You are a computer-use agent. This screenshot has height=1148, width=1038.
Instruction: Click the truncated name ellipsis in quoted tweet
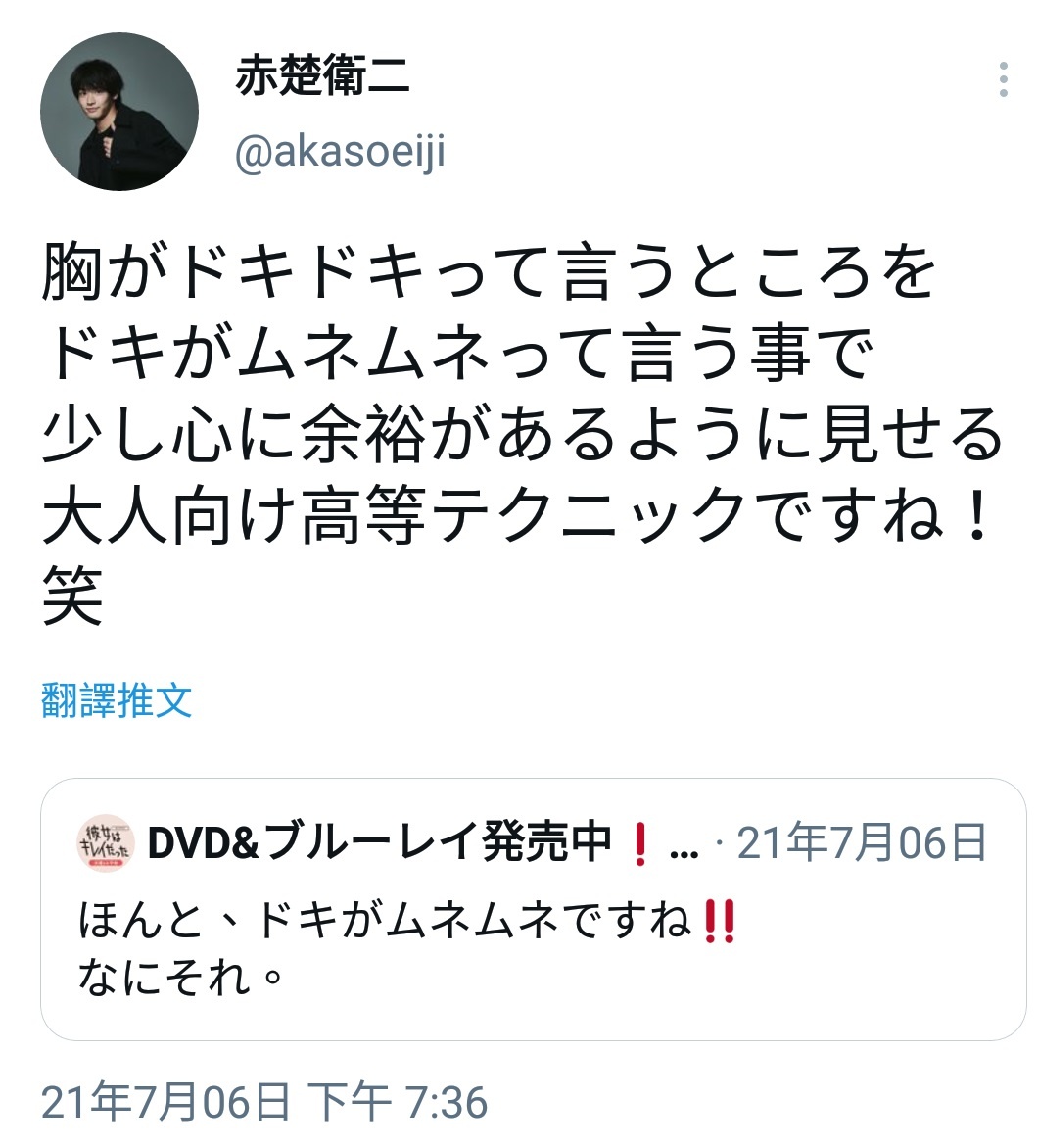click(x=684, y=852)
